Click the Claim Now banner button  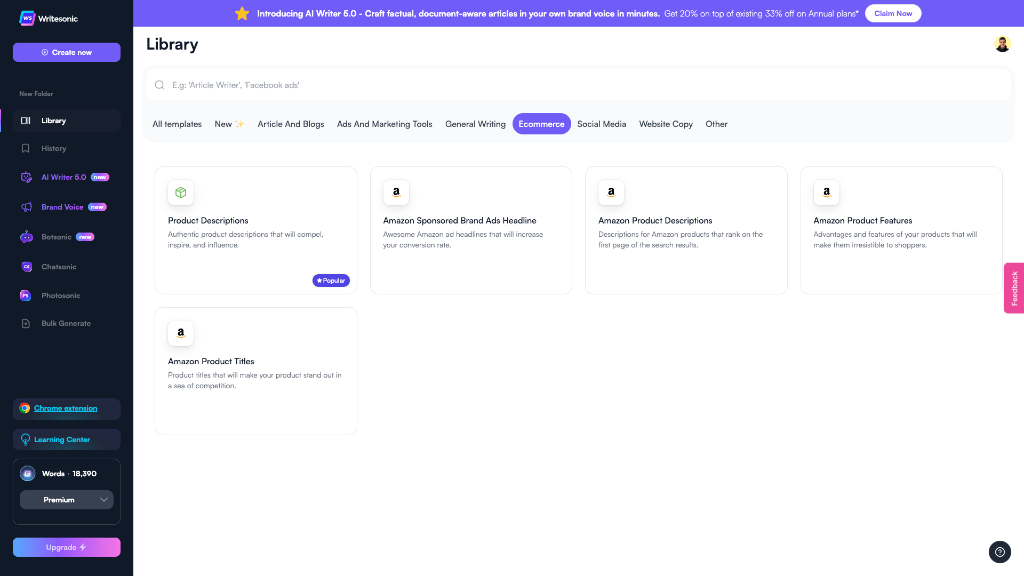tap(893, 13)
